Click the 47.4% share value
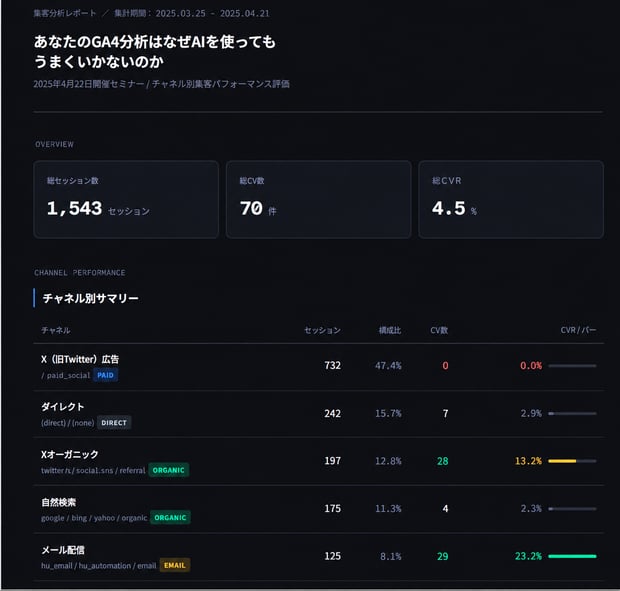 click(x=388, y=366)
